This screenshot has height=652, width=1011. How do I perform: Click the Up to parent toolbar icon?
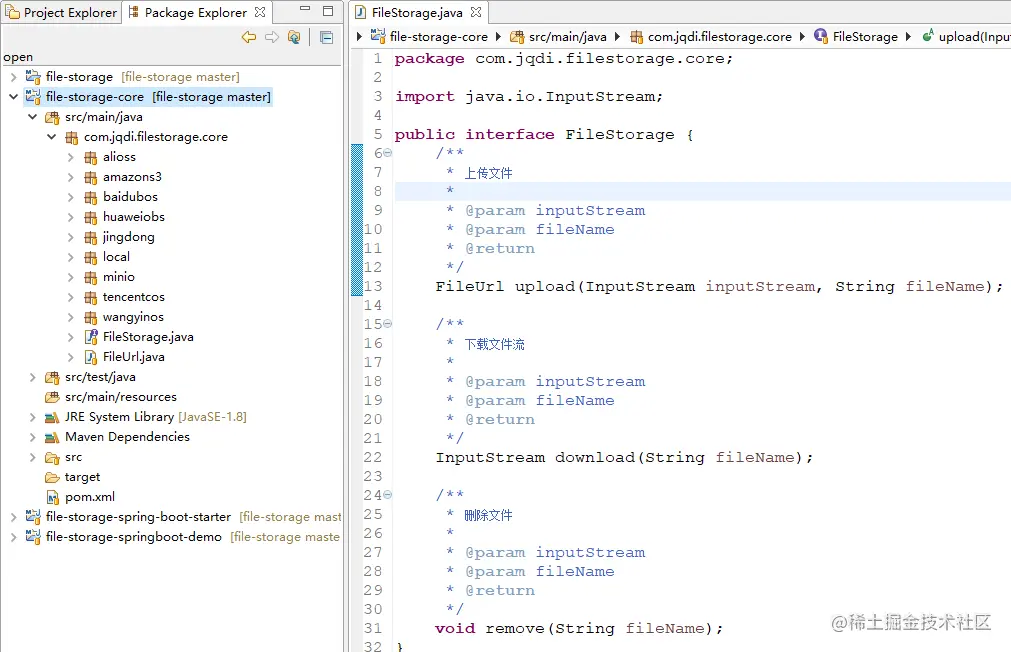click(x=294, y=37)
